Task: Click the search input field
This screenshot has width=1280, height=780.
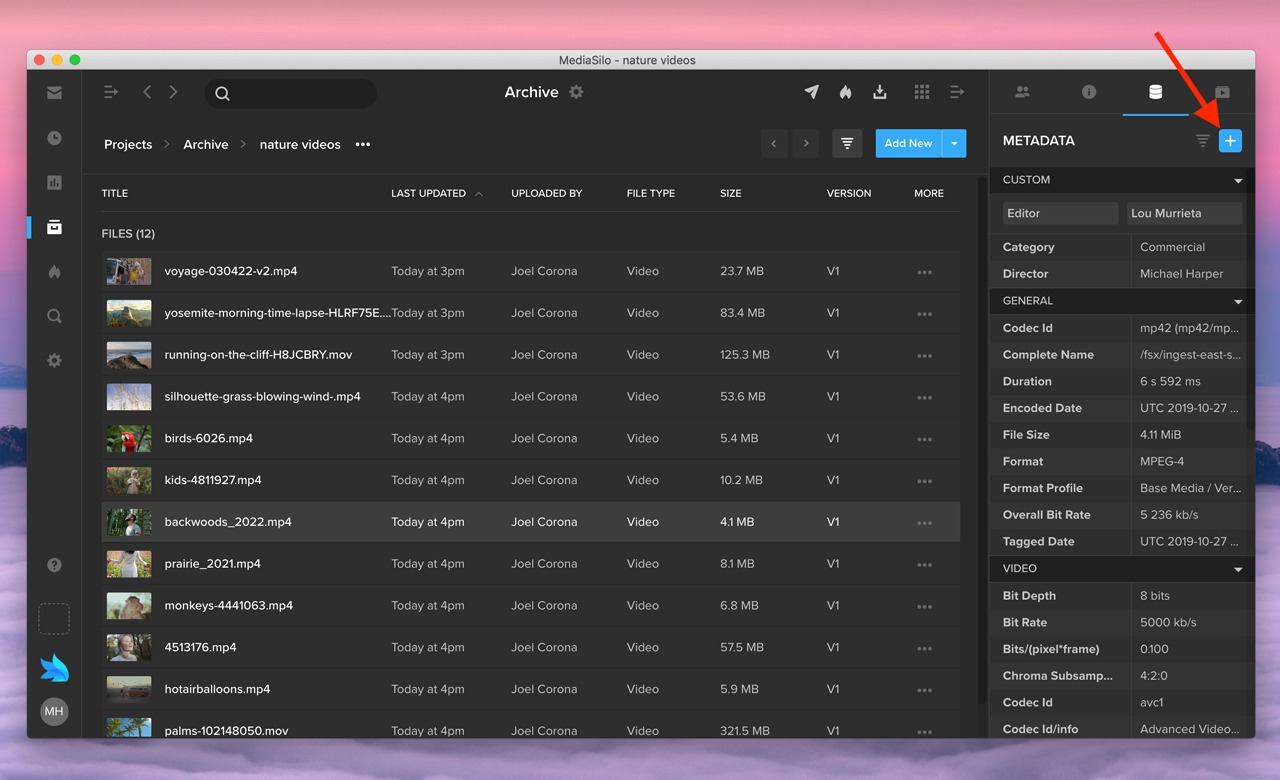Action: (x=300, y=93)
